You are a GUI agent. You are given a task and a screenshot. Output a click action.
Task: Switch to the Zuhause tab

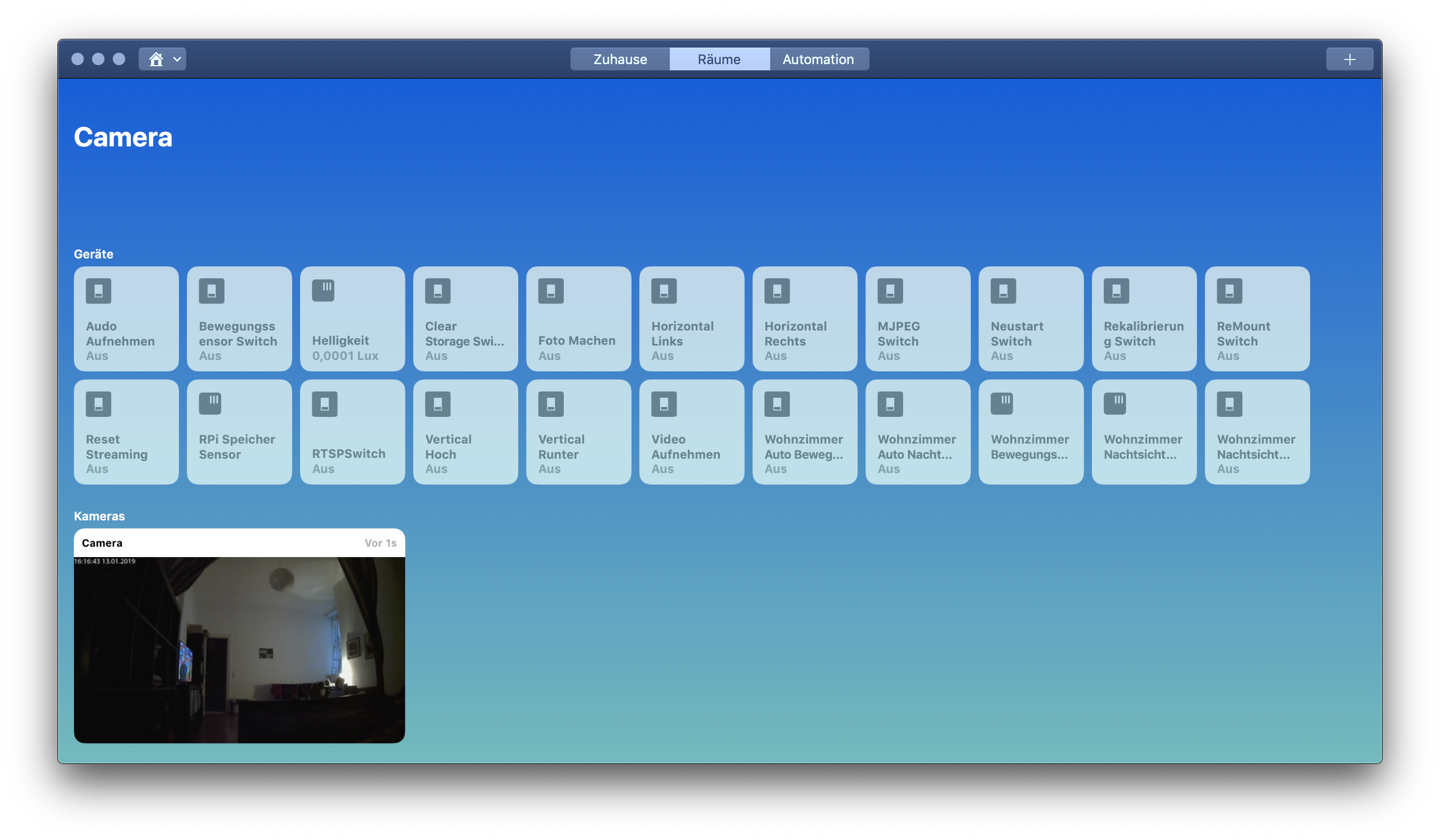click(x=620, y=59)
